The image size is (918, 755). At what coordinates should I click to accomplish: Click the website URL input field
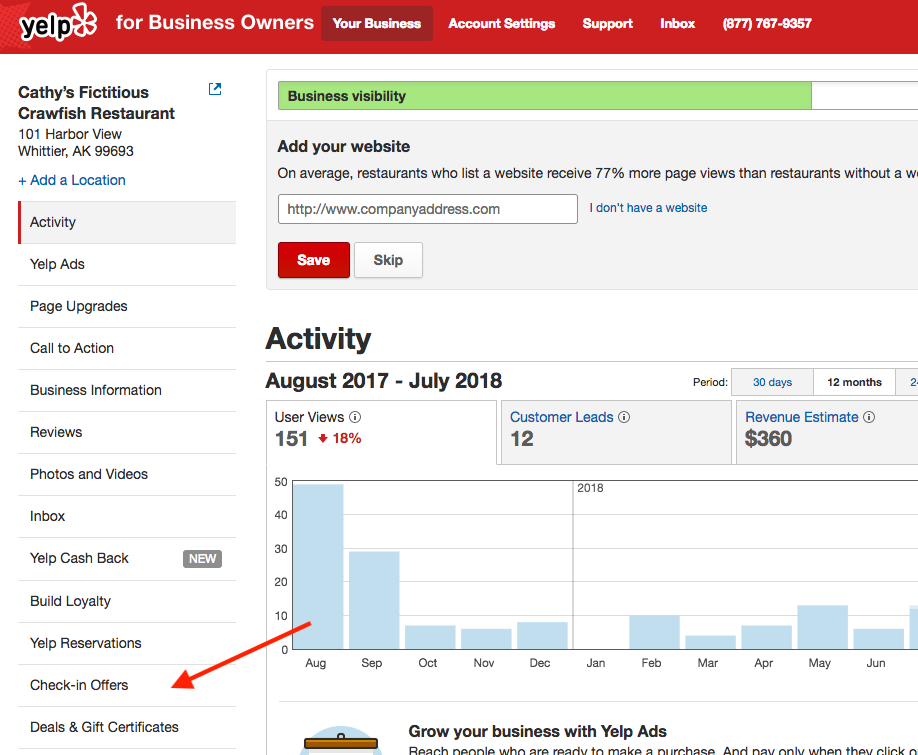(427, 209)
